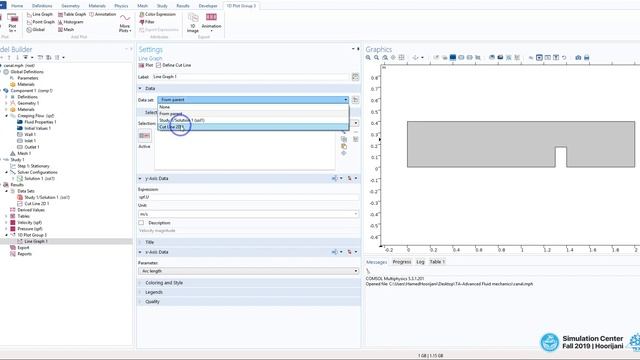Add a Line Graph from the ribbon

40,14
